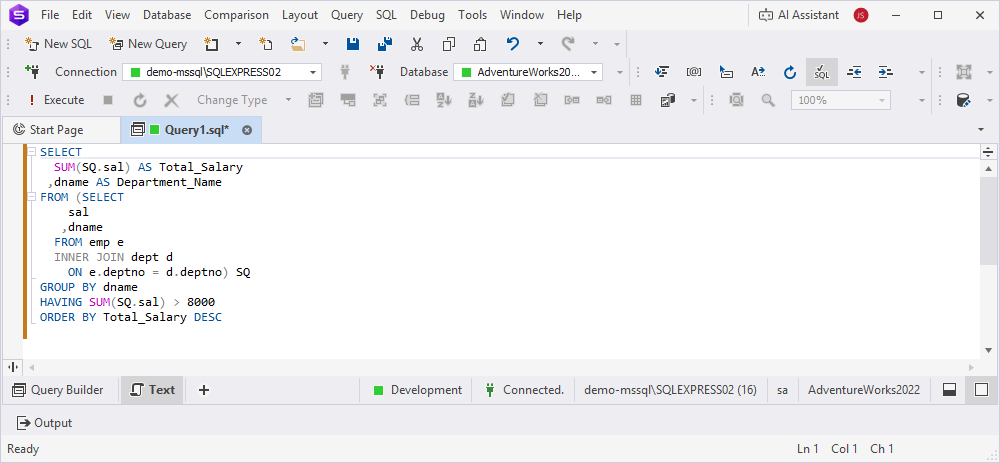This screenshot has width=1000, height=463.
Task: Cut selection with the scissors icon
Action: click(x=417, y=44)
